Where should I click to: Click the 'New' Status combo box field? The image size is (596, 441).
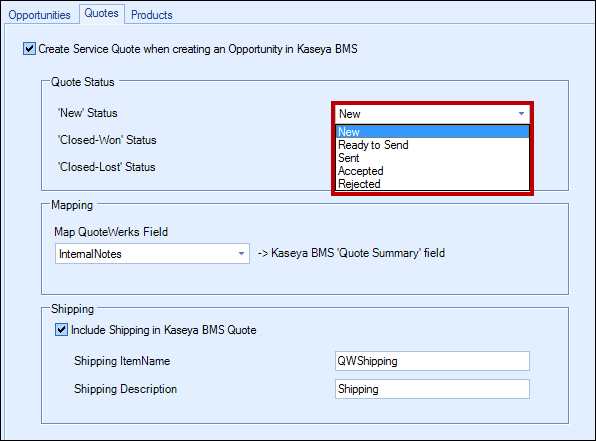tap(432, 114)
